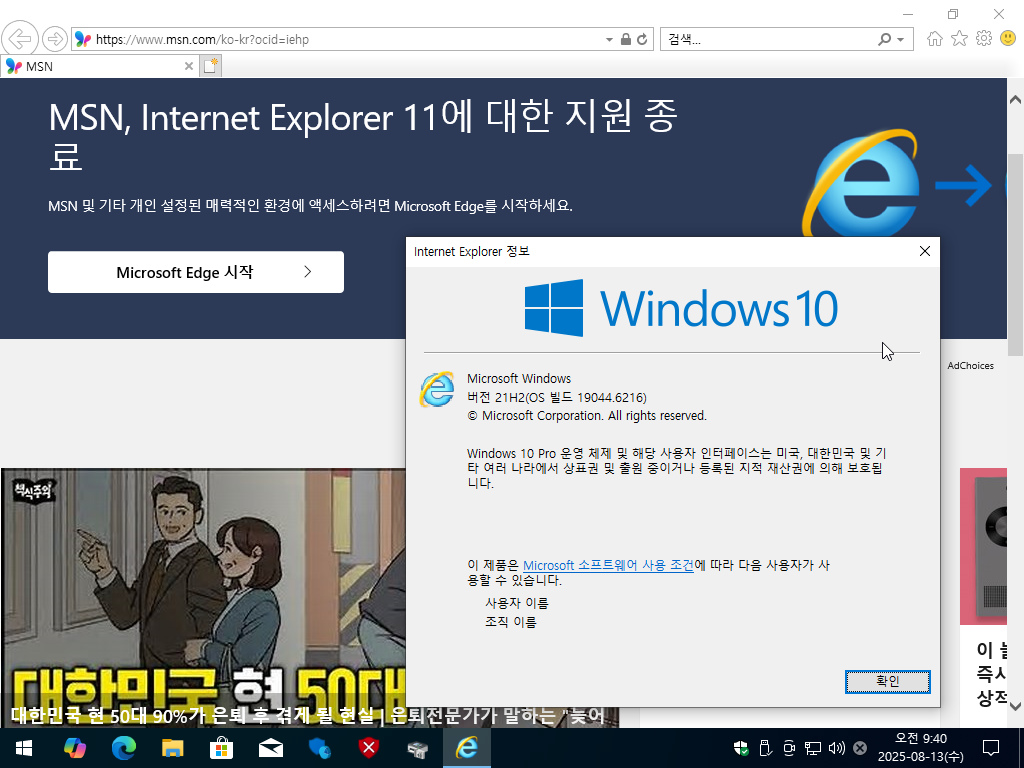Click the news headline 대한민국 현 50대 90%가
Viewport: 1024px width, 768px height.
coord(308,716)
